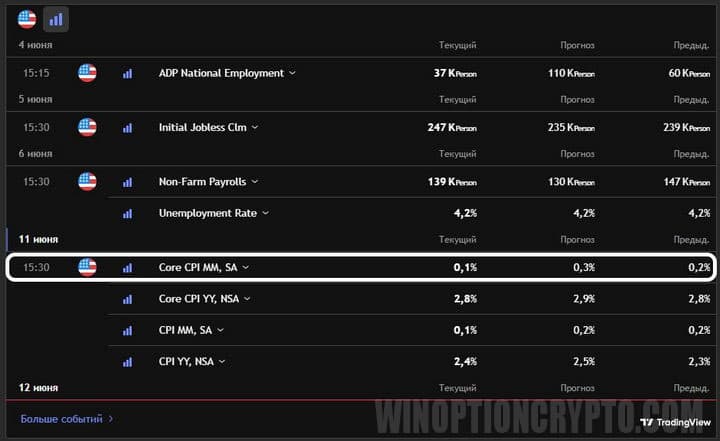Toggle the US flag country filter
This screenshot has width=720, height=441.
click(27, 18)
